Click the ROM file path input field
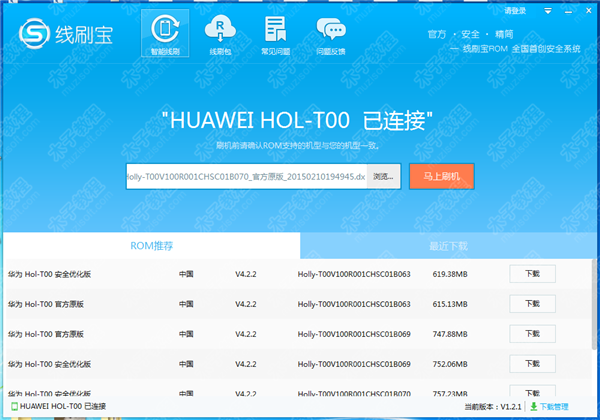Viewport: 600px width, 420px height. 246,176
